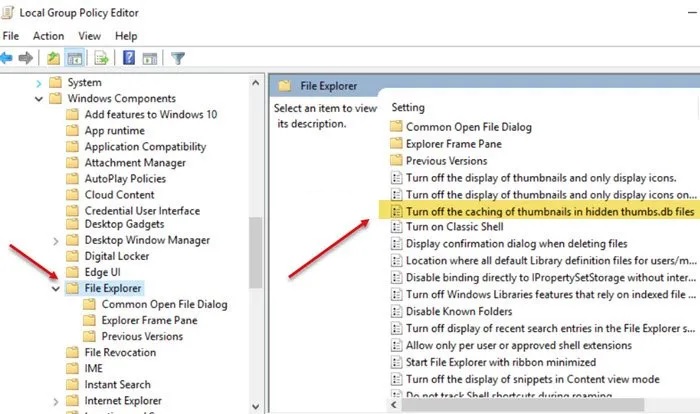700x414 pixels.
Task: Click the Filter funnel toolbar icon
Action: (178, 58)
